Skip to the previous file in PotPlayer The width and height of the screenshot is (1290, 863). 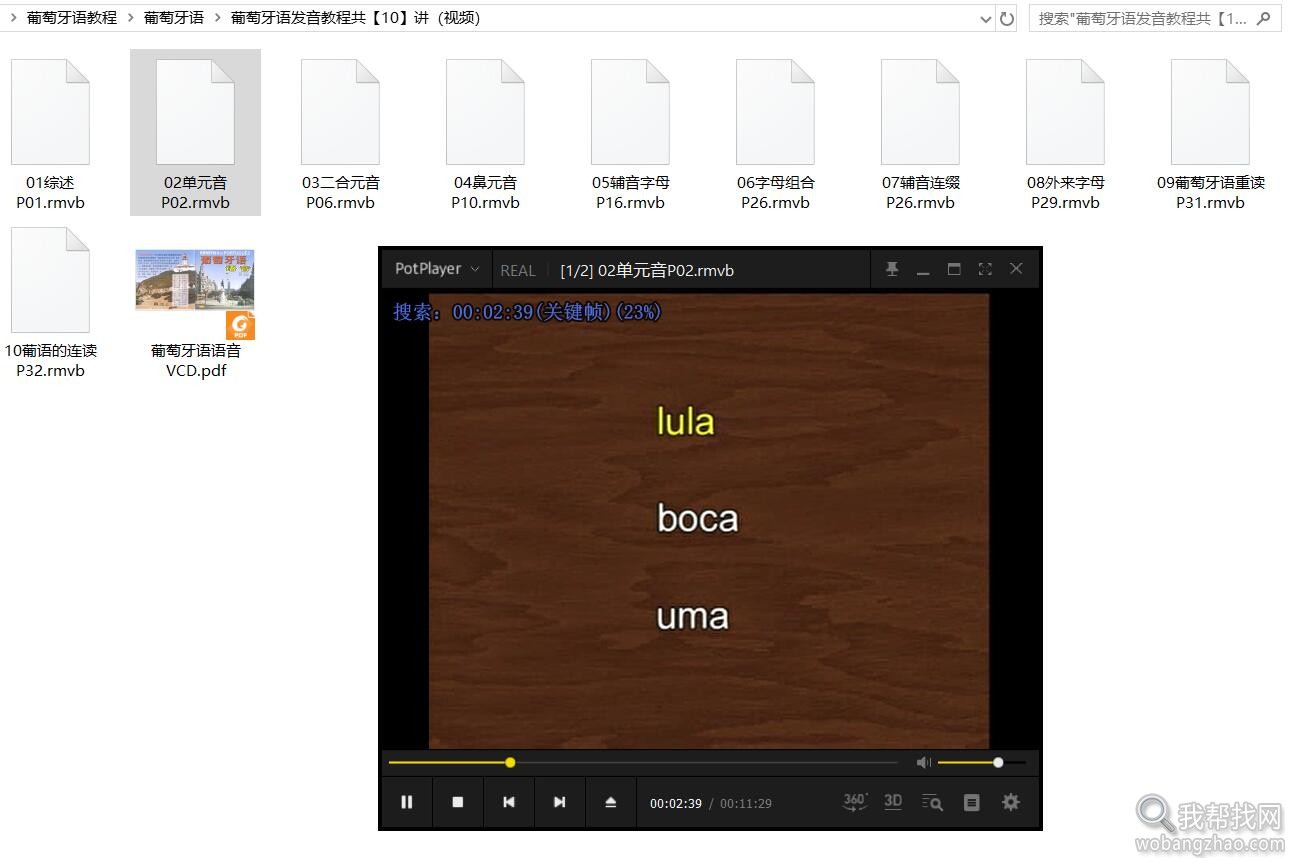(509, 802)
